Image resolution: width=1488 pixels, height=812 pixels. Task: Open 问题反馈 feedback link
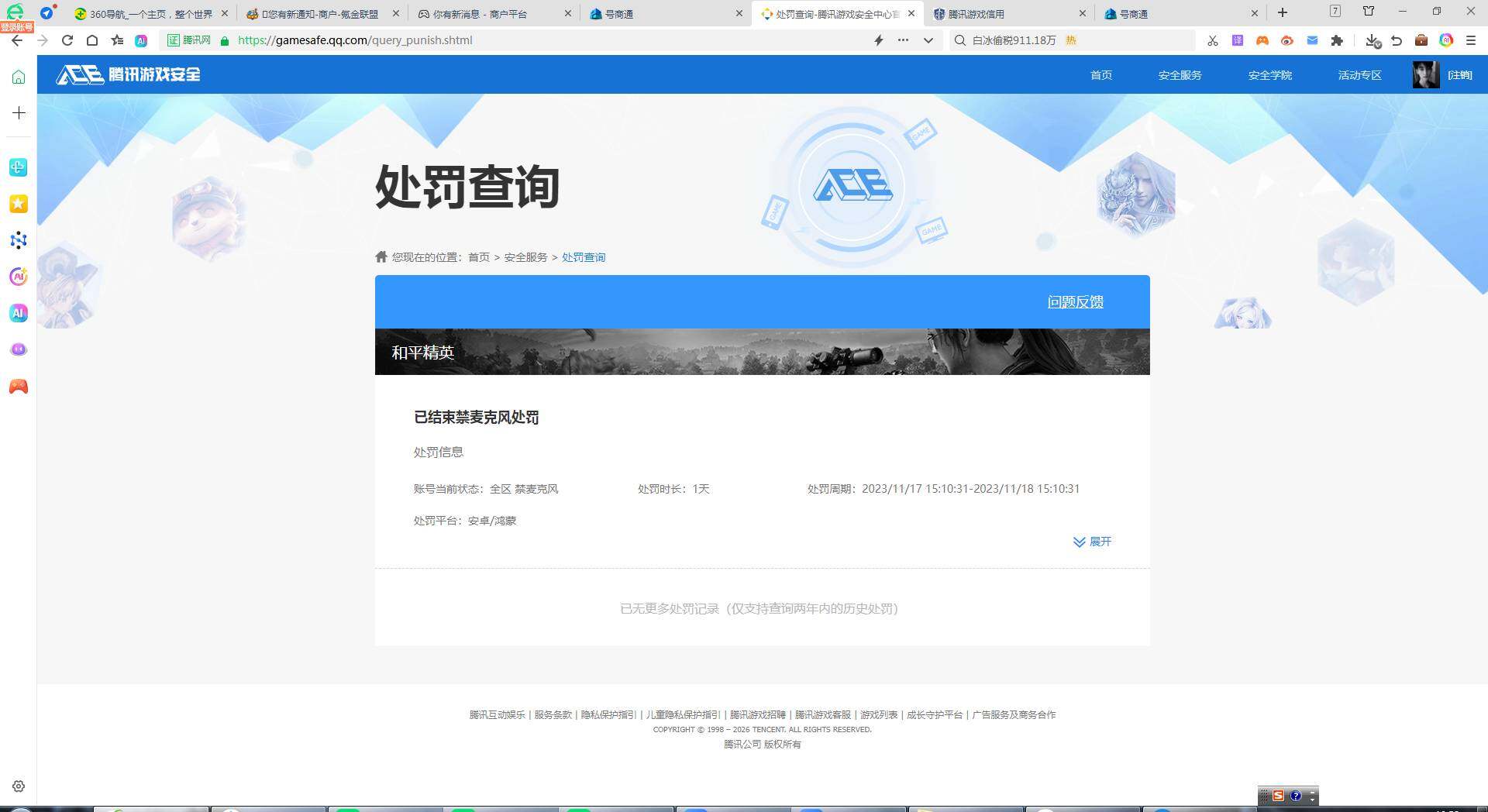coord(1076,302)
